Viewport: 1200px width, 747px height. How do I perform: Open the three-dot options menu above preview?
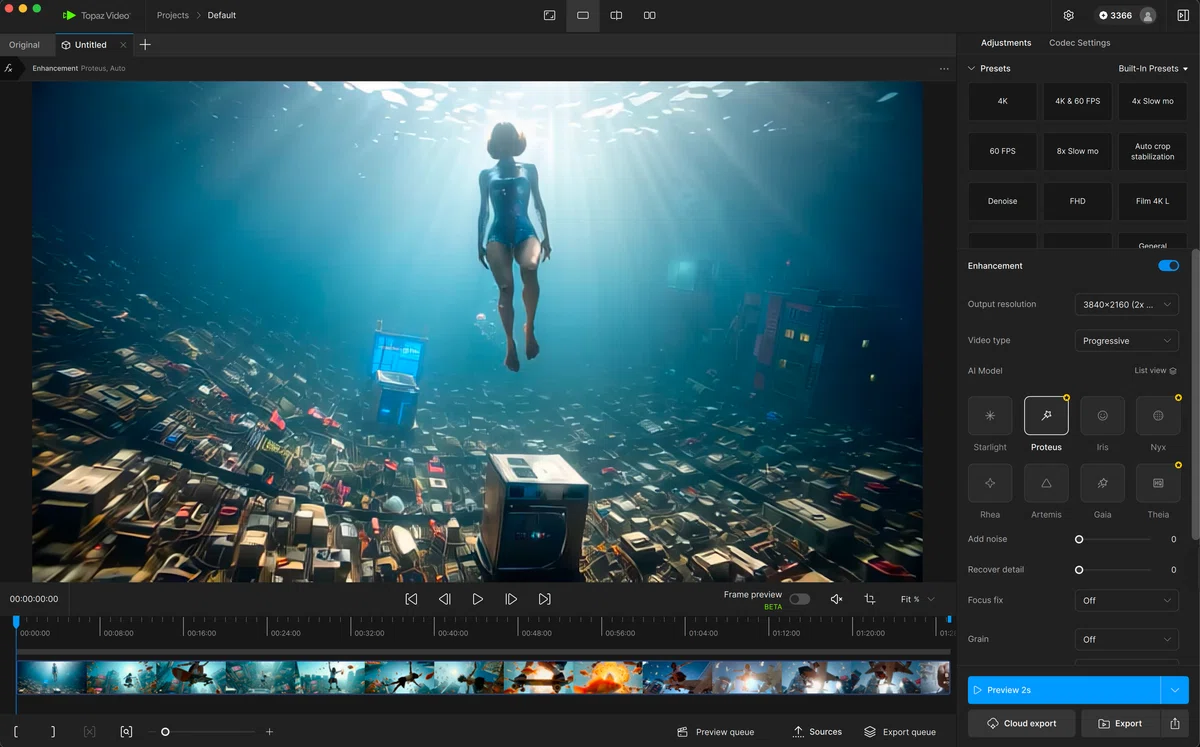click(x=944, y=69)
